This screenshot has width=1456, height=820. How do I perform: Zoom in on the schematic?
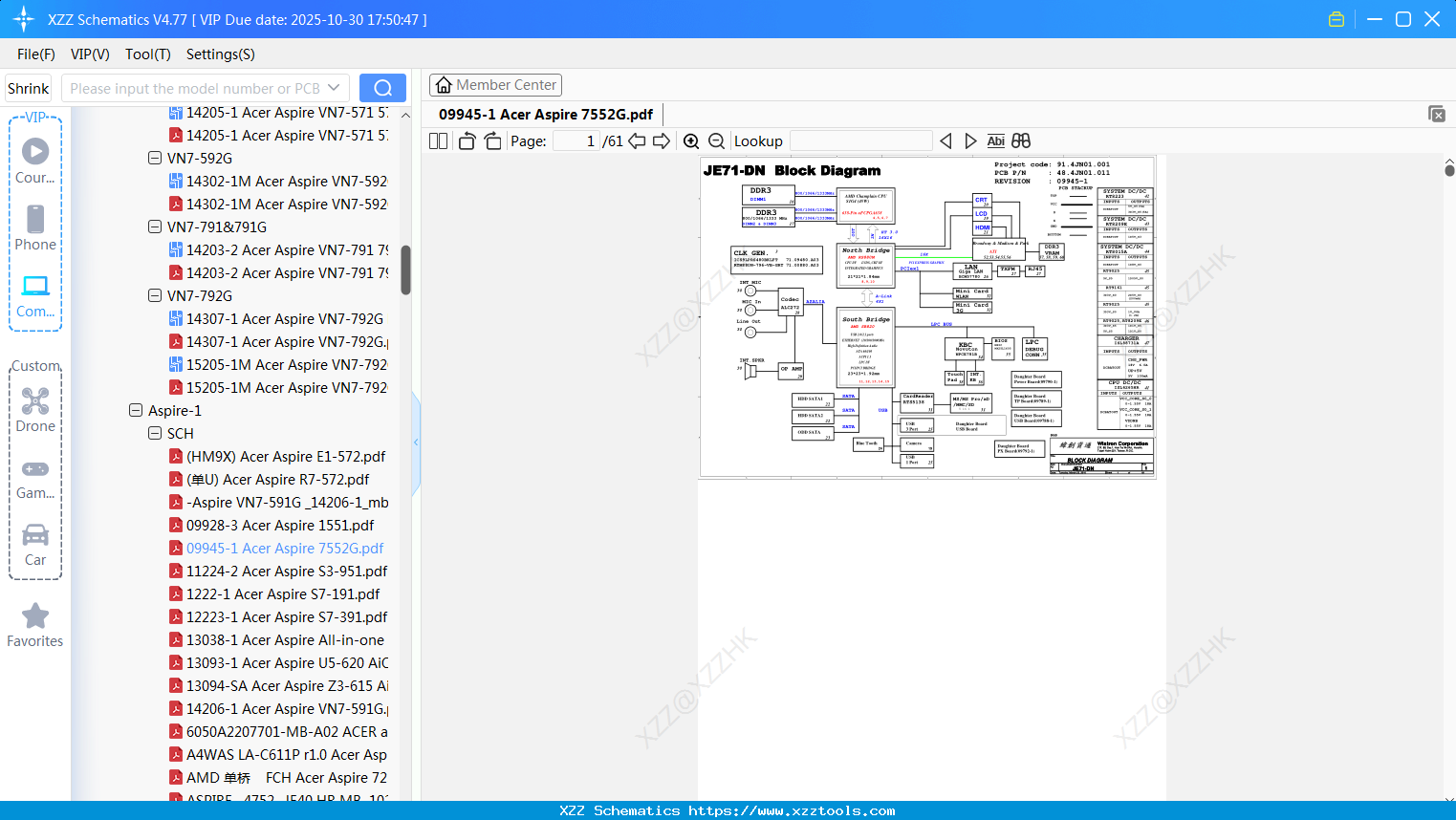coord(691,141)
